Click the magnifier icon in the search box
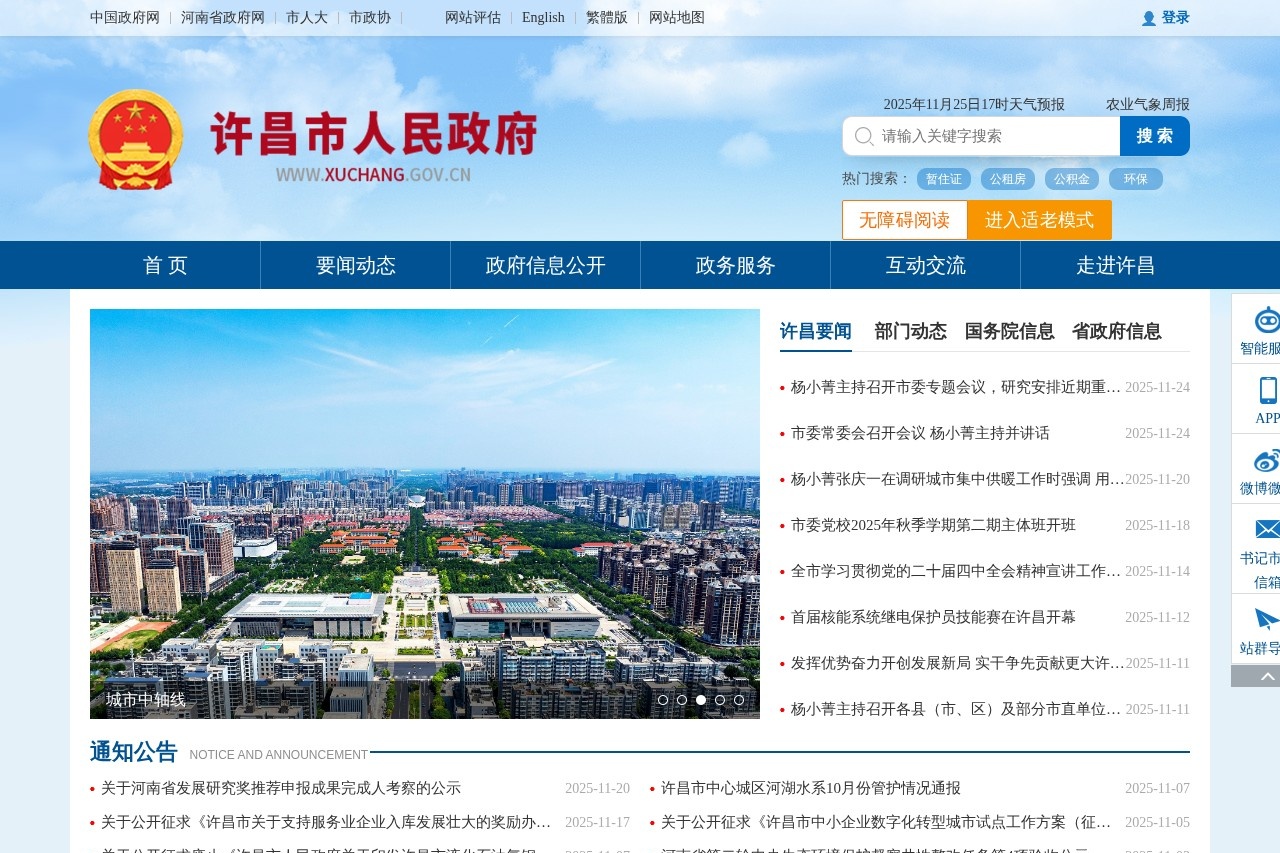 (862, 136)
